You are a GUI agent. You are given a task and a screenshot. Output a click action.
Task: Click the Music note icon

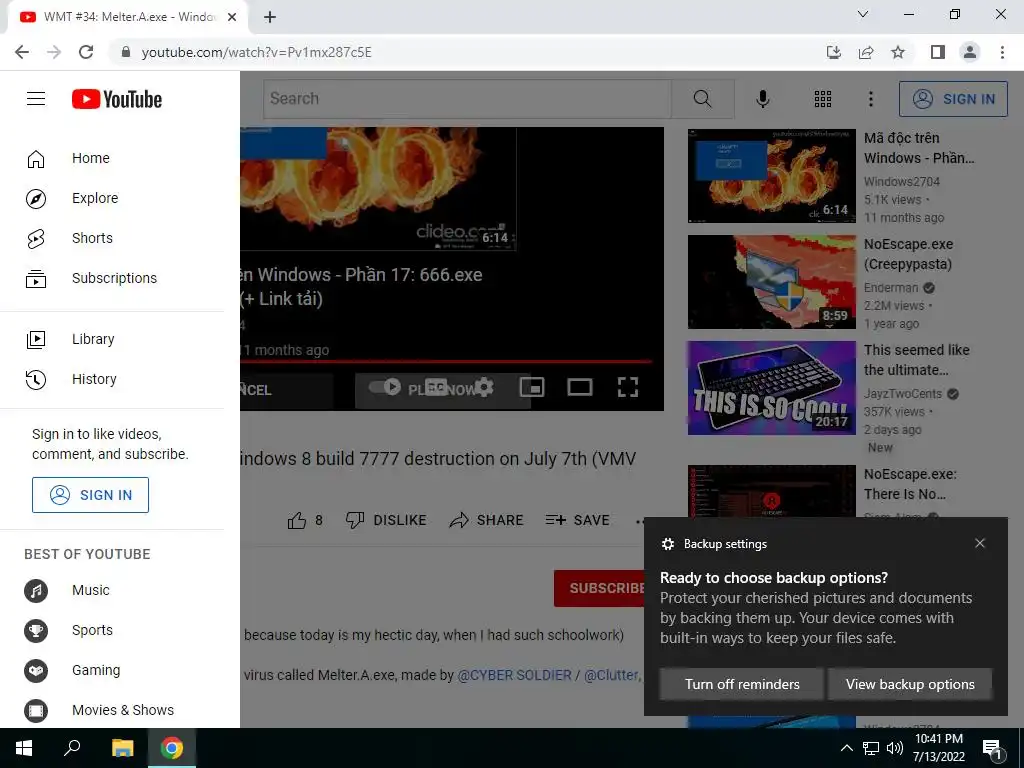36,591
